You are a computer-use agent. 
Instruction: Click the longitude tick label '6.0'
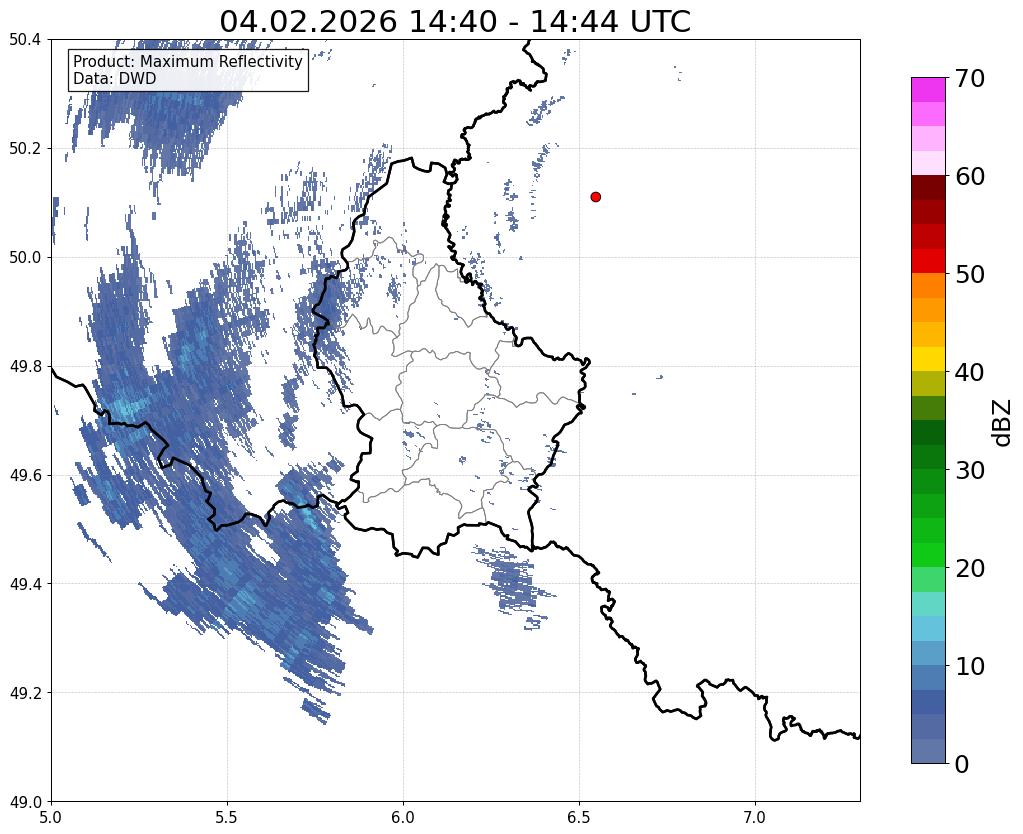[x=403, y=818]
